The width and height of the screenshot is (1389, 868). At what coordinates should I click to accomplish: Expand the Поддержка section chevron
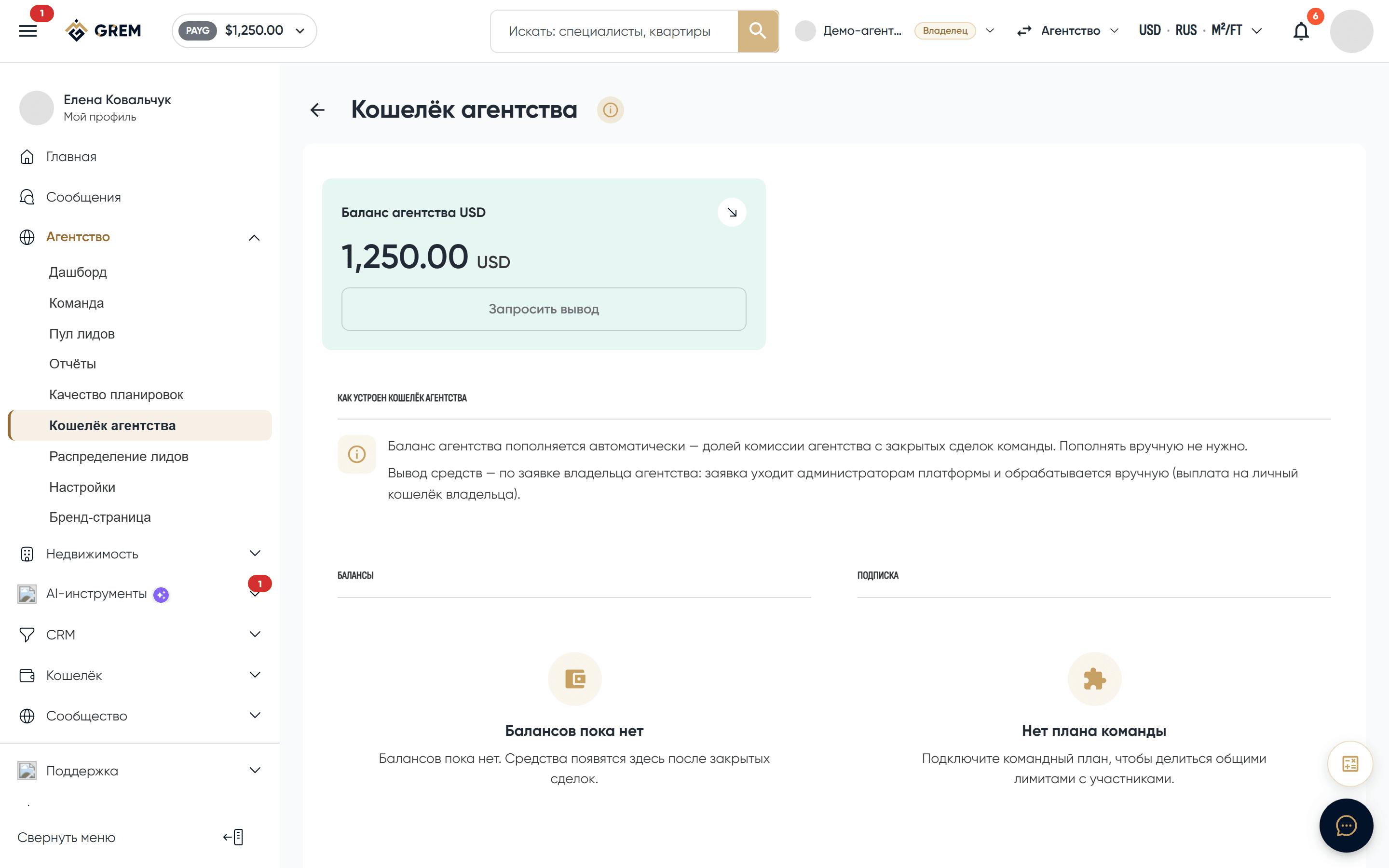pos(255,771)
